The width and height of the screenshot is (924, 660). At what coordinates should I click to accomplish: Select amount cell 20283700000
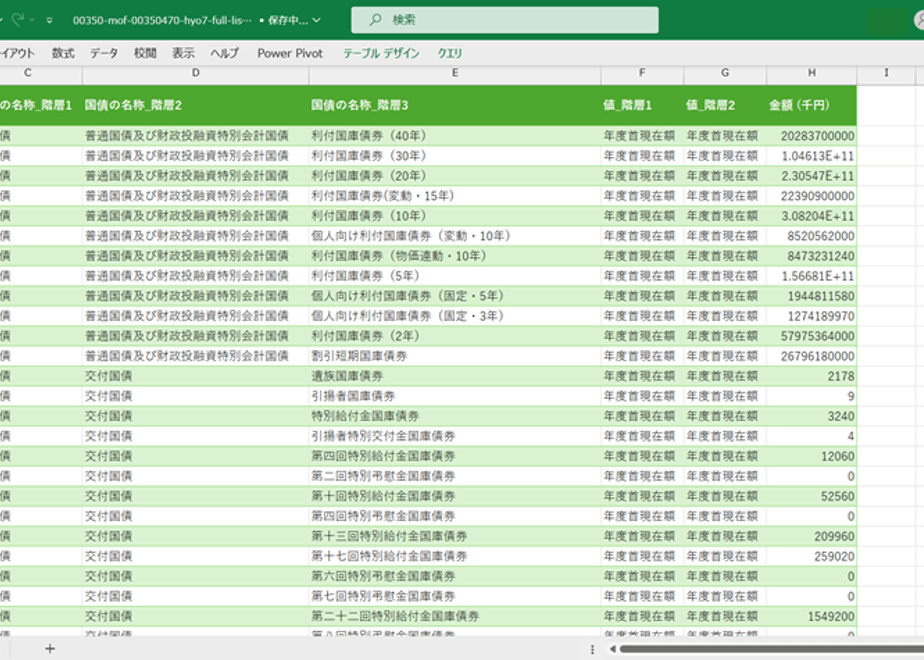click(811, 136)
